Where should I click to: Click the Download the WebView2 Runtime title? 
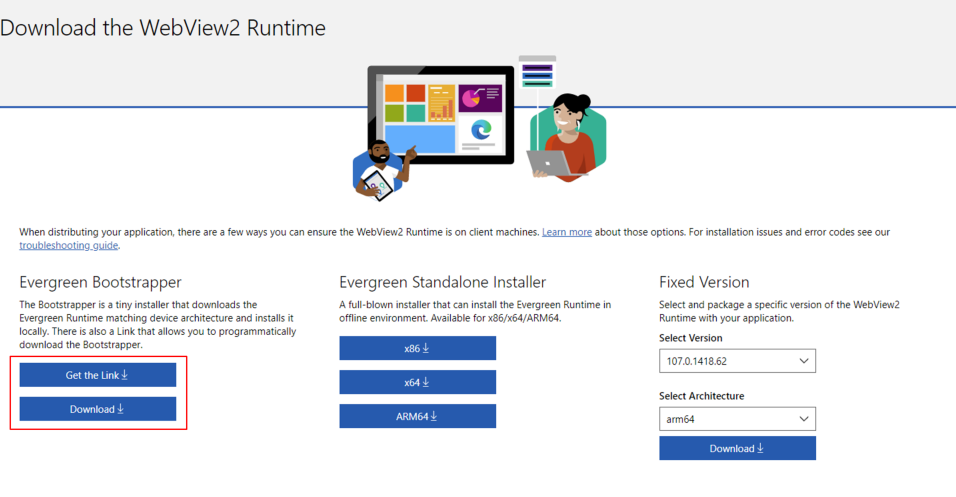163,28
